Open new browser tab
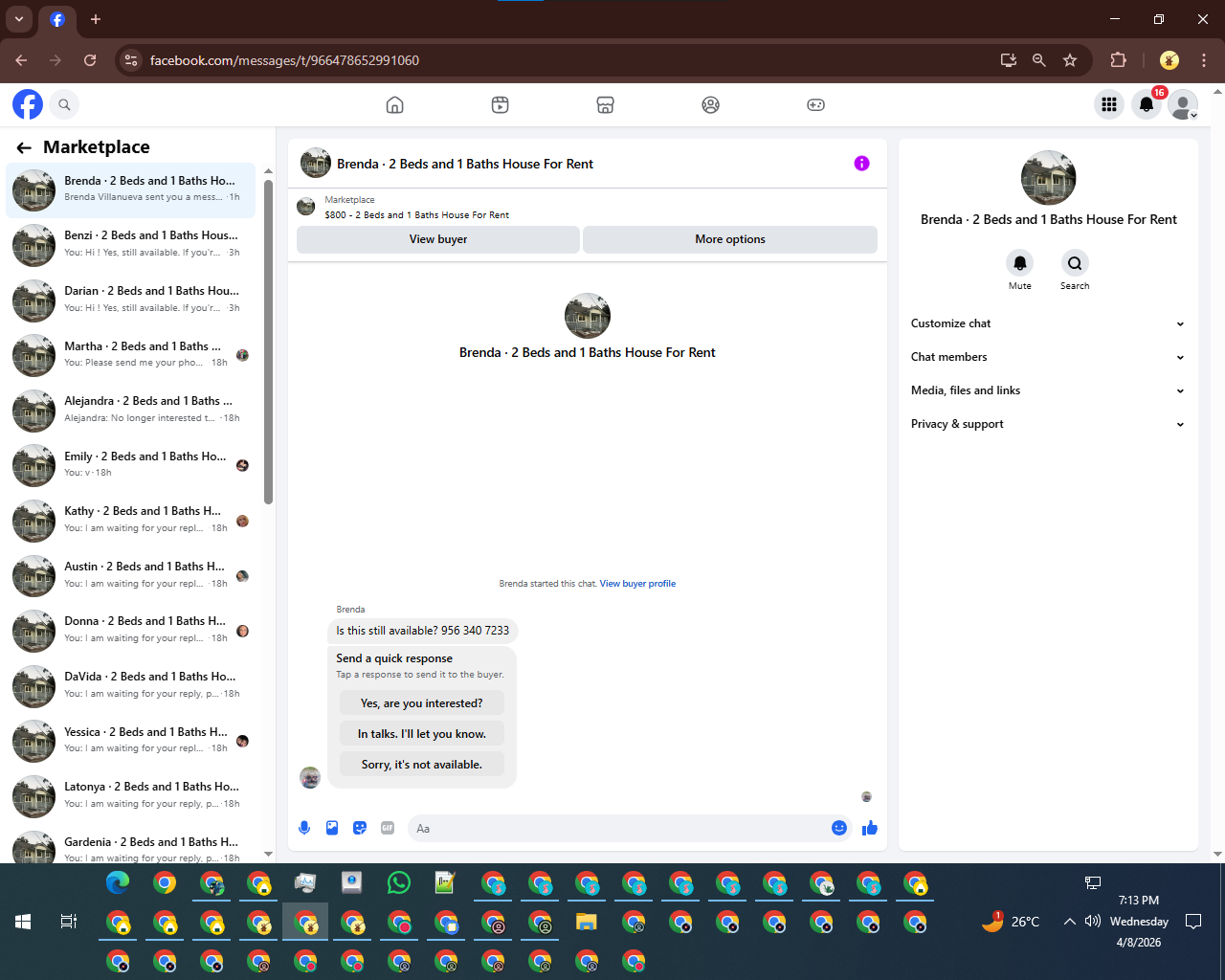This screenshot has height=980, width=1225. (96, 19)
